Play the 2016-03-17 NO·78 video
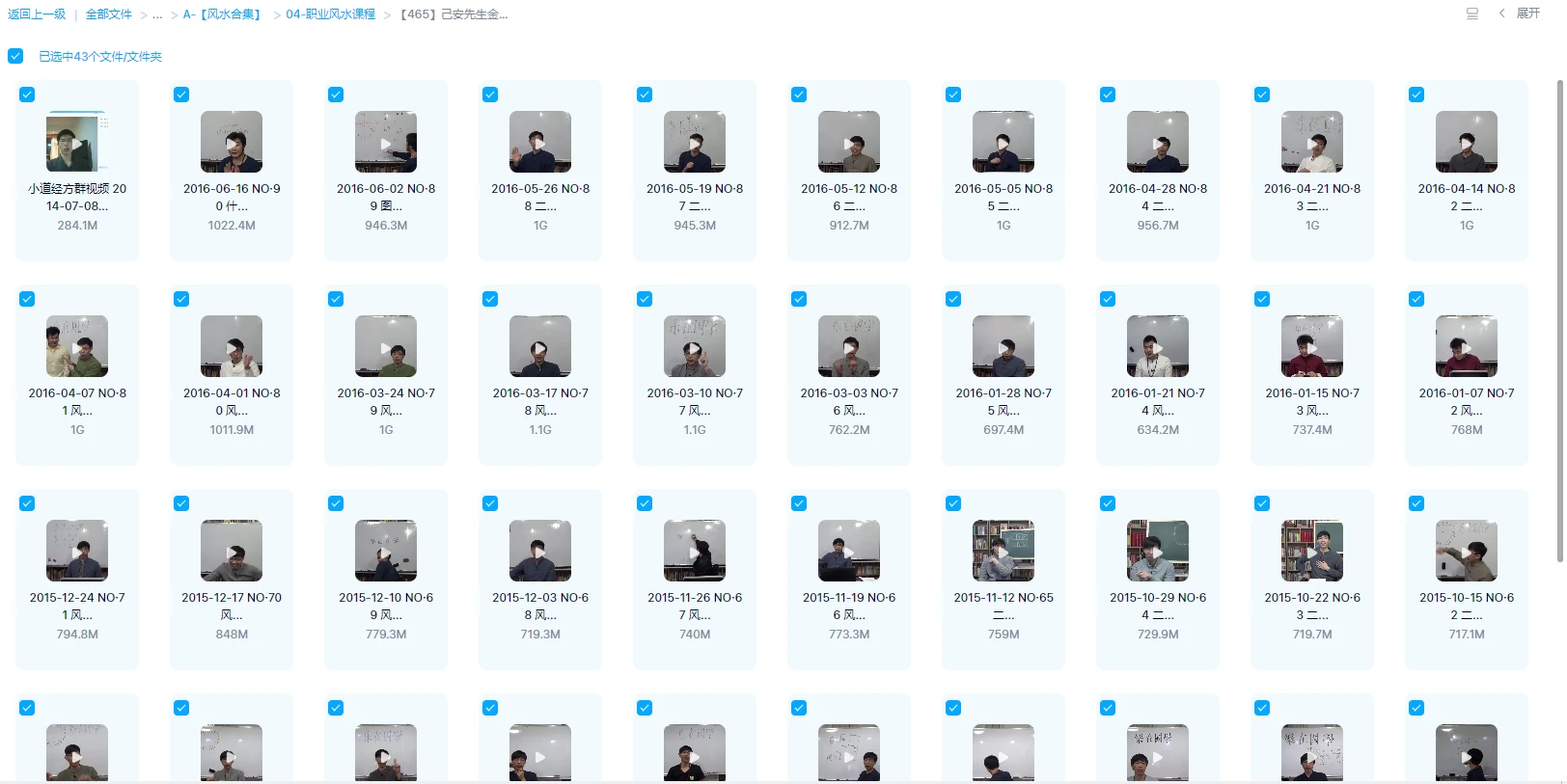The image size is (1567, 784). click(540, 346)
